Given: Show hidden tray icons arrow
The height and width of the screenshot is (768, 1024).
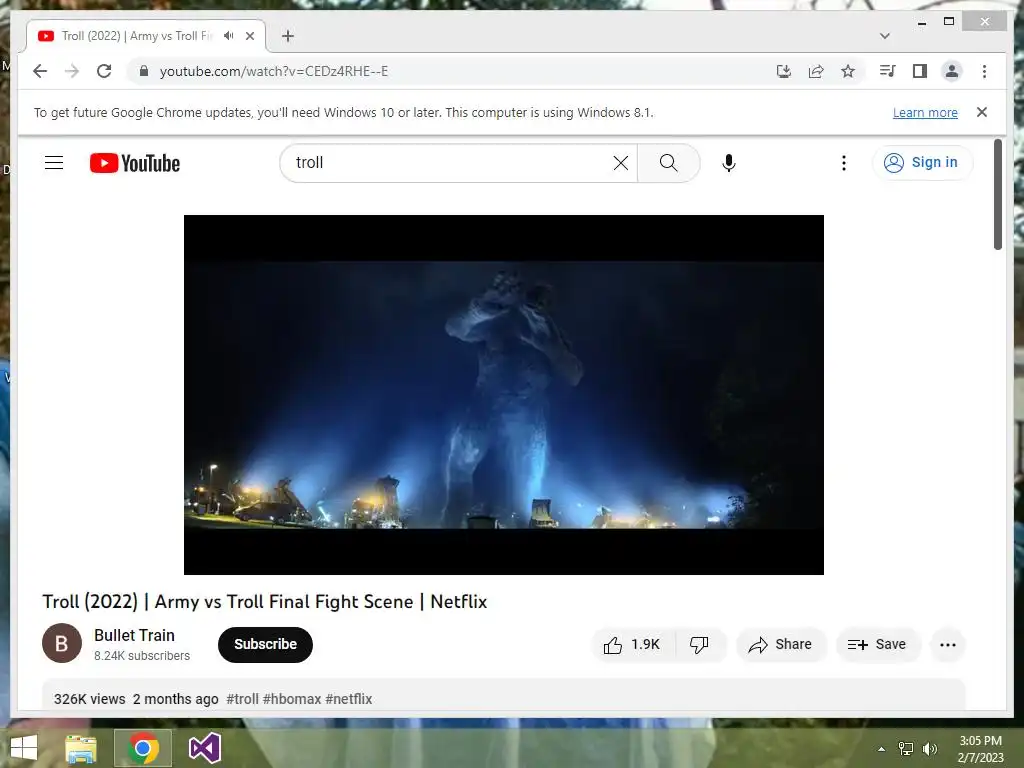Looking at the screenshot, I should pos(881,749).
